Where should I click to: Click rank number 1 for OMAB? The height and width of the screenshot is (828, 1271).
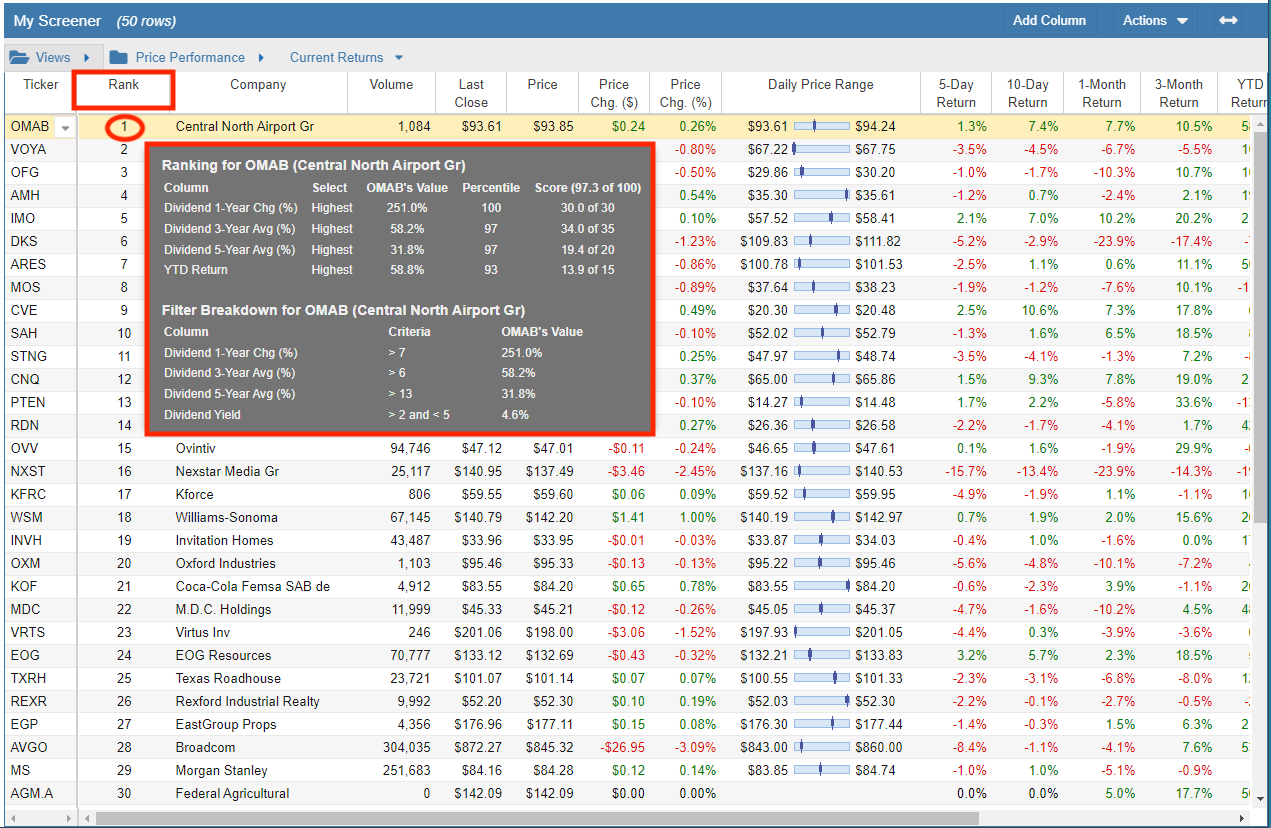coord(125,127)
